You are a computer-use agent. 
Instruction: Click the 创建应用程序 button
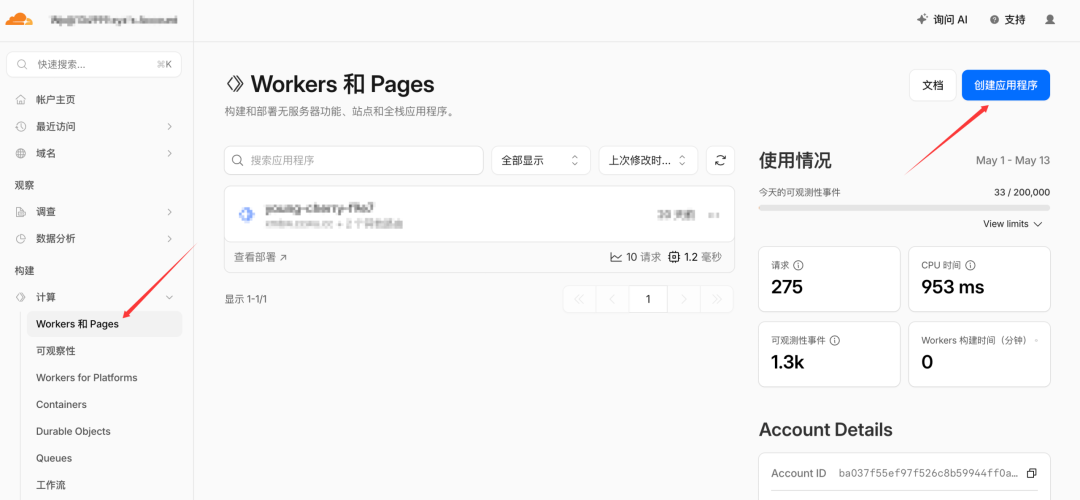tap(1006, 85)
